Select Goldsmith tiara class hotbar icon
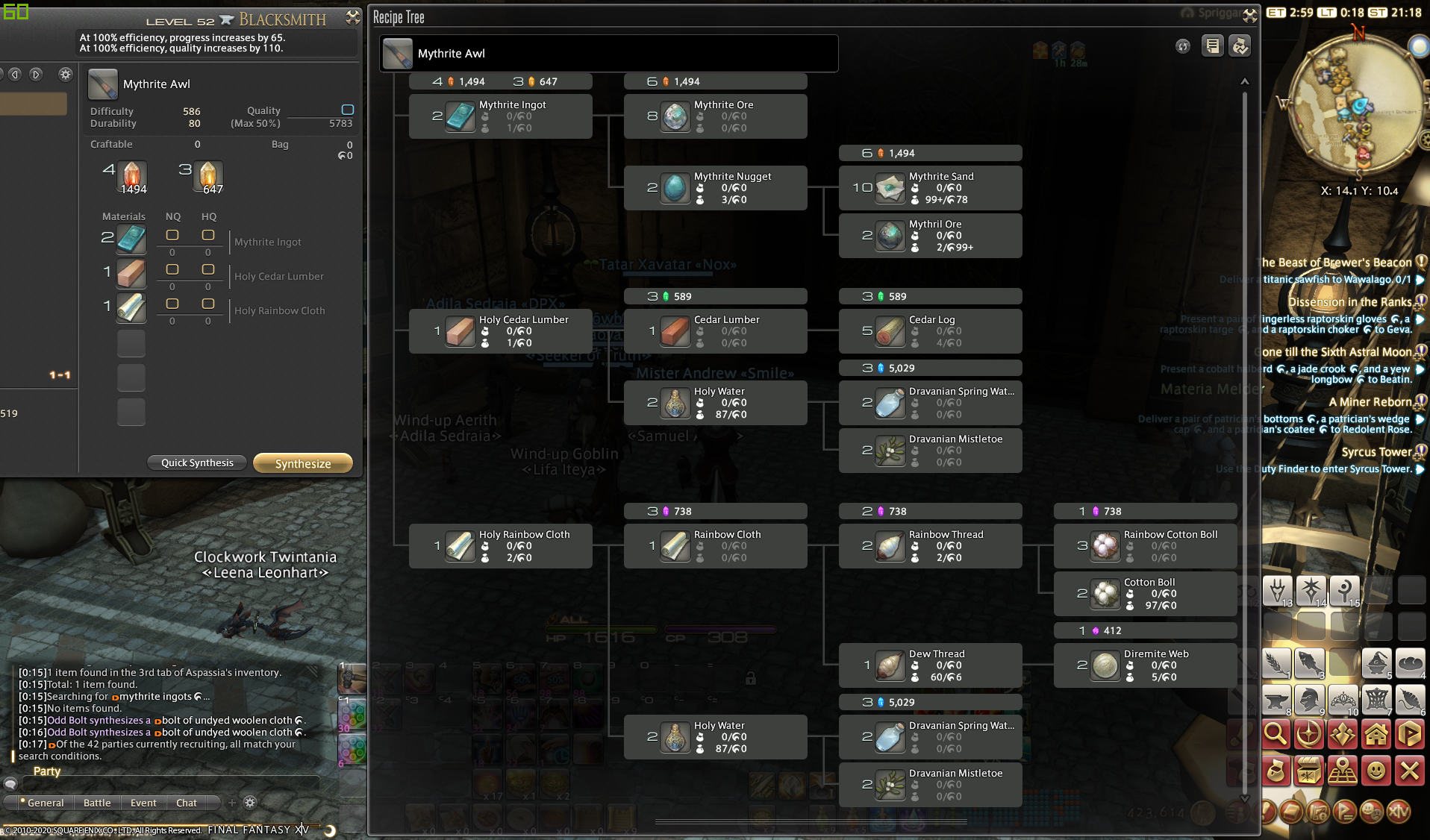This screenshot has width=1430, height=840. (x=1343, y=700)
